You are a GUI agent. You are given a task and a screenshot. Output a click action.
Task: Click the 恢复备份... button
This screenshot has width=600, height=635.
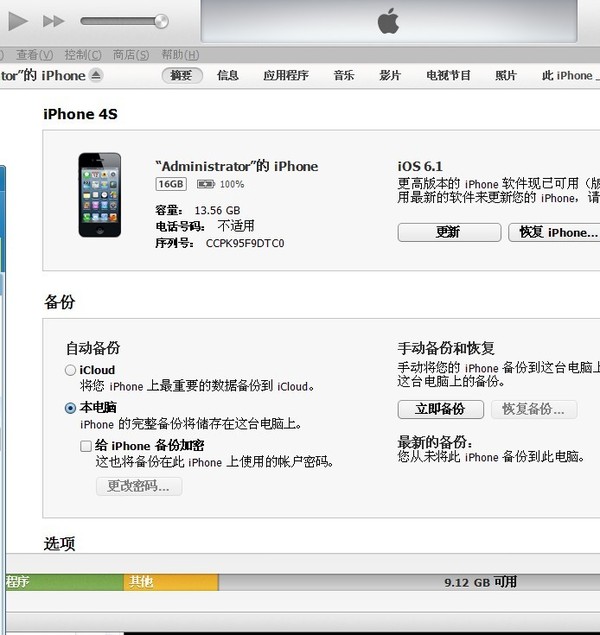(534, 409)
